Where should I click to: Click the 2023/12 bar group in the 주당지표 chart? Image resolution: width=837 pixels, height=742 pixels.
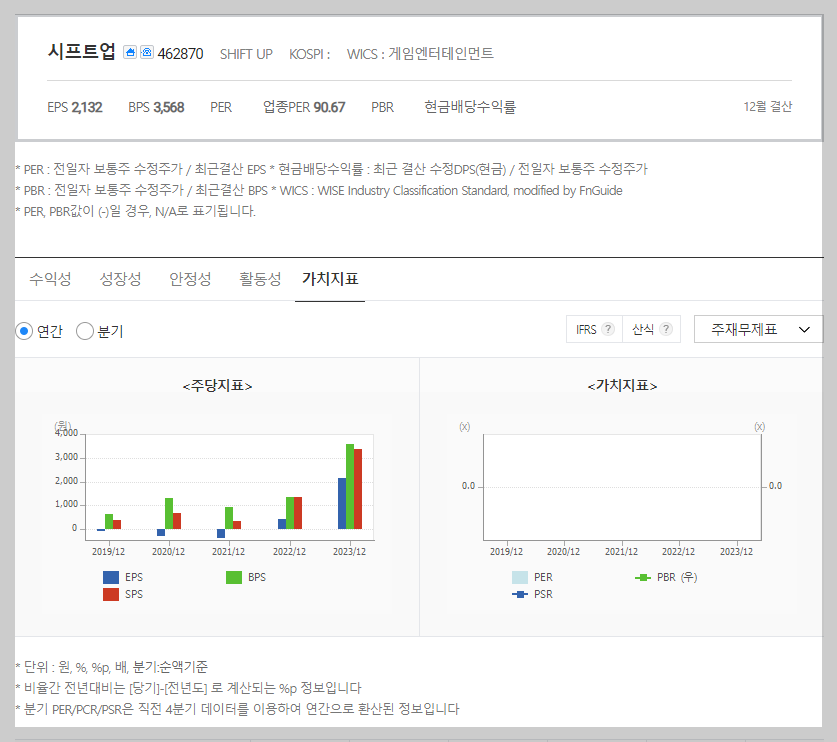(x=349, y=490)
